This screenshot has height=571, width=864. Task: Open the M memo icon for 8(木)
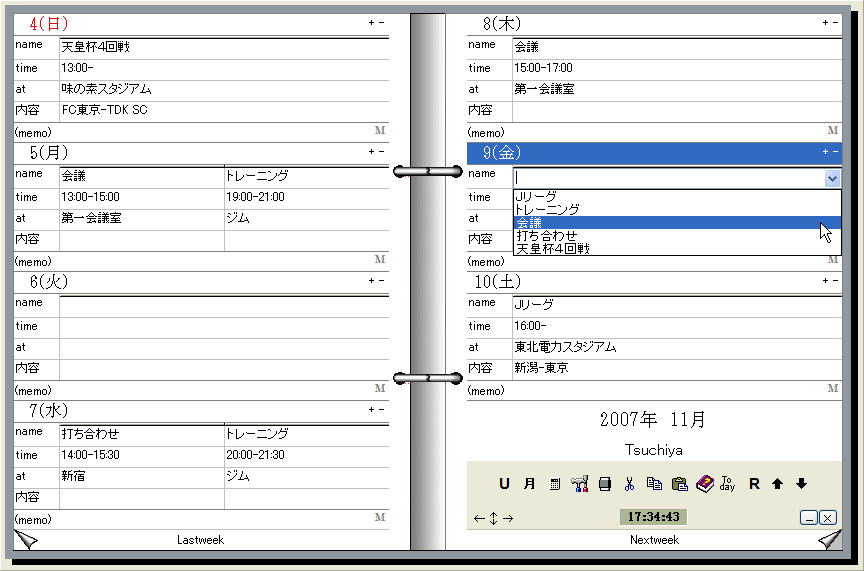click(x=833, y=131)
